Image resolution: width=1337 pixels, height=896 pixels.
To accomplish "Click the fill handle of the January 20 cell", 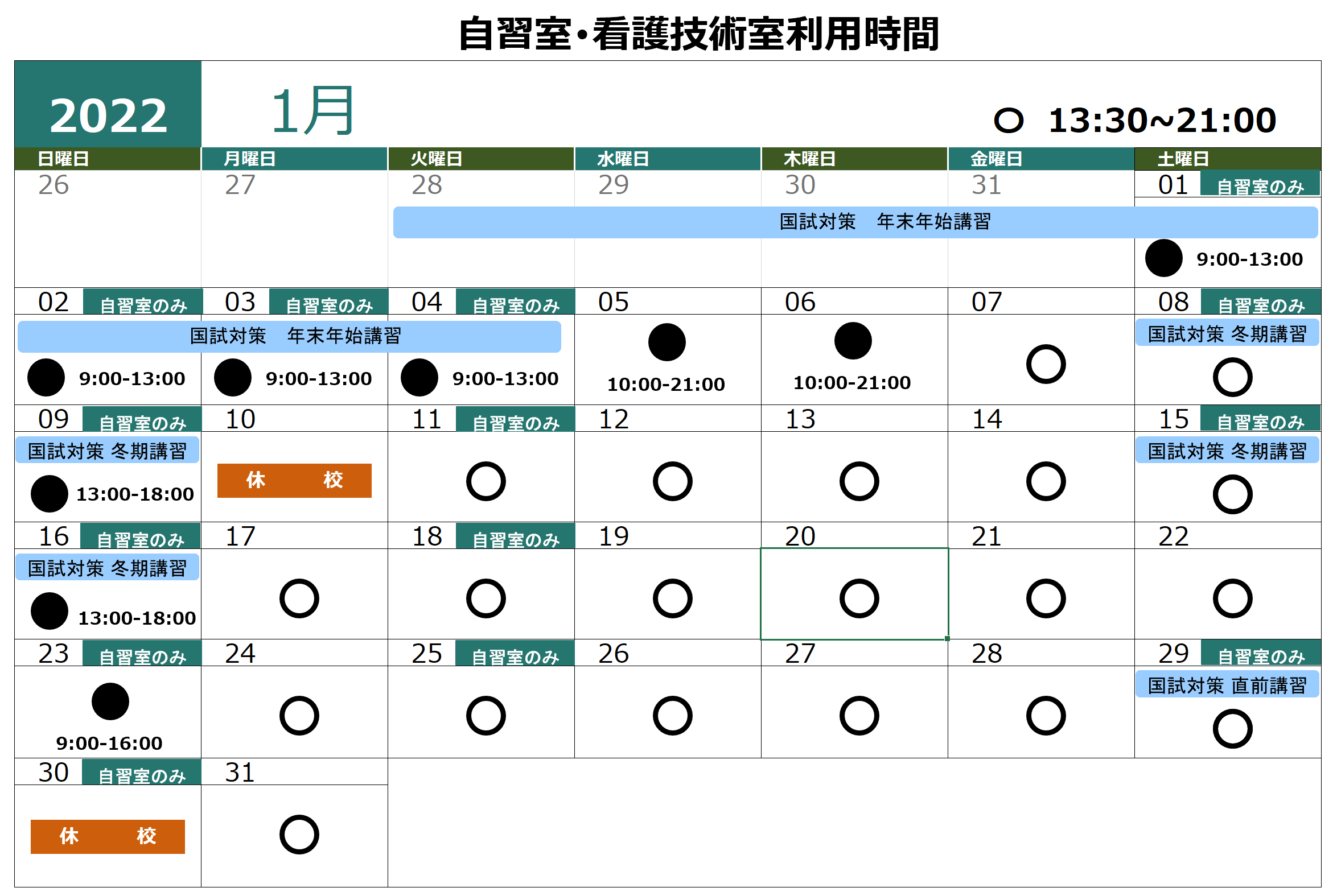I will coord(947,639).
